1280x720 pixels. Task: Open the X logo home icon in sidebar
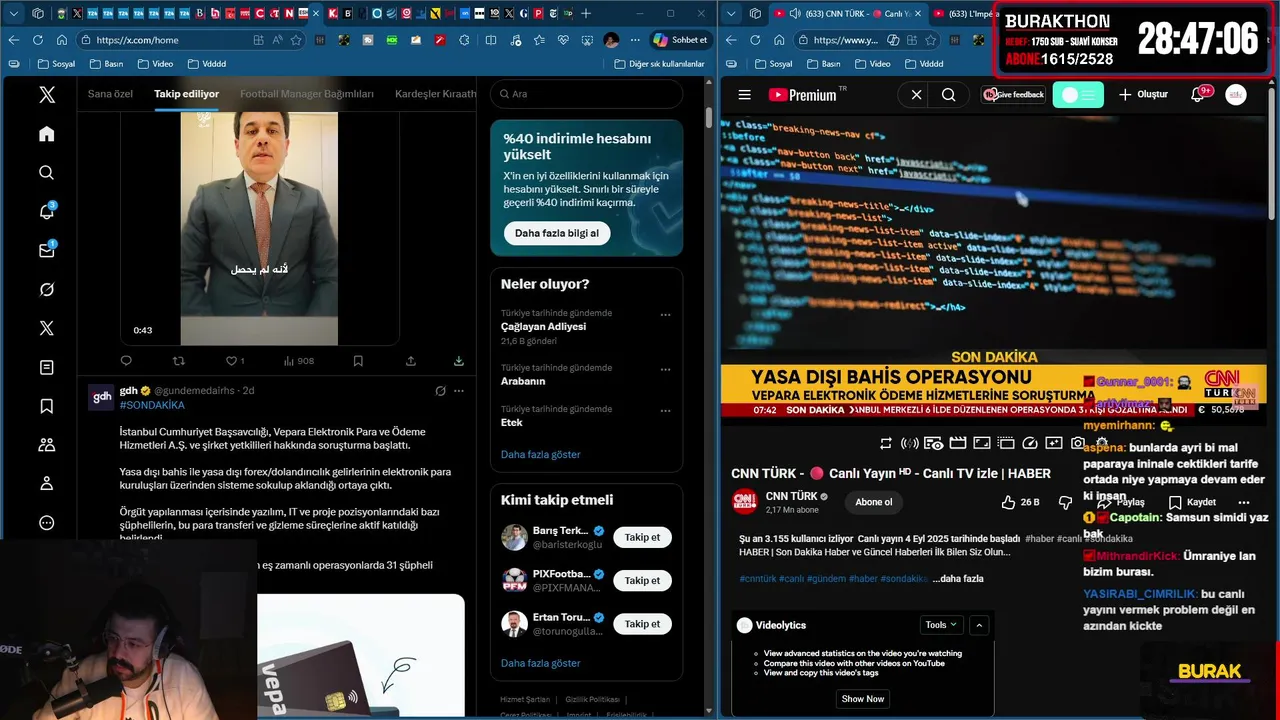(47, 95)
